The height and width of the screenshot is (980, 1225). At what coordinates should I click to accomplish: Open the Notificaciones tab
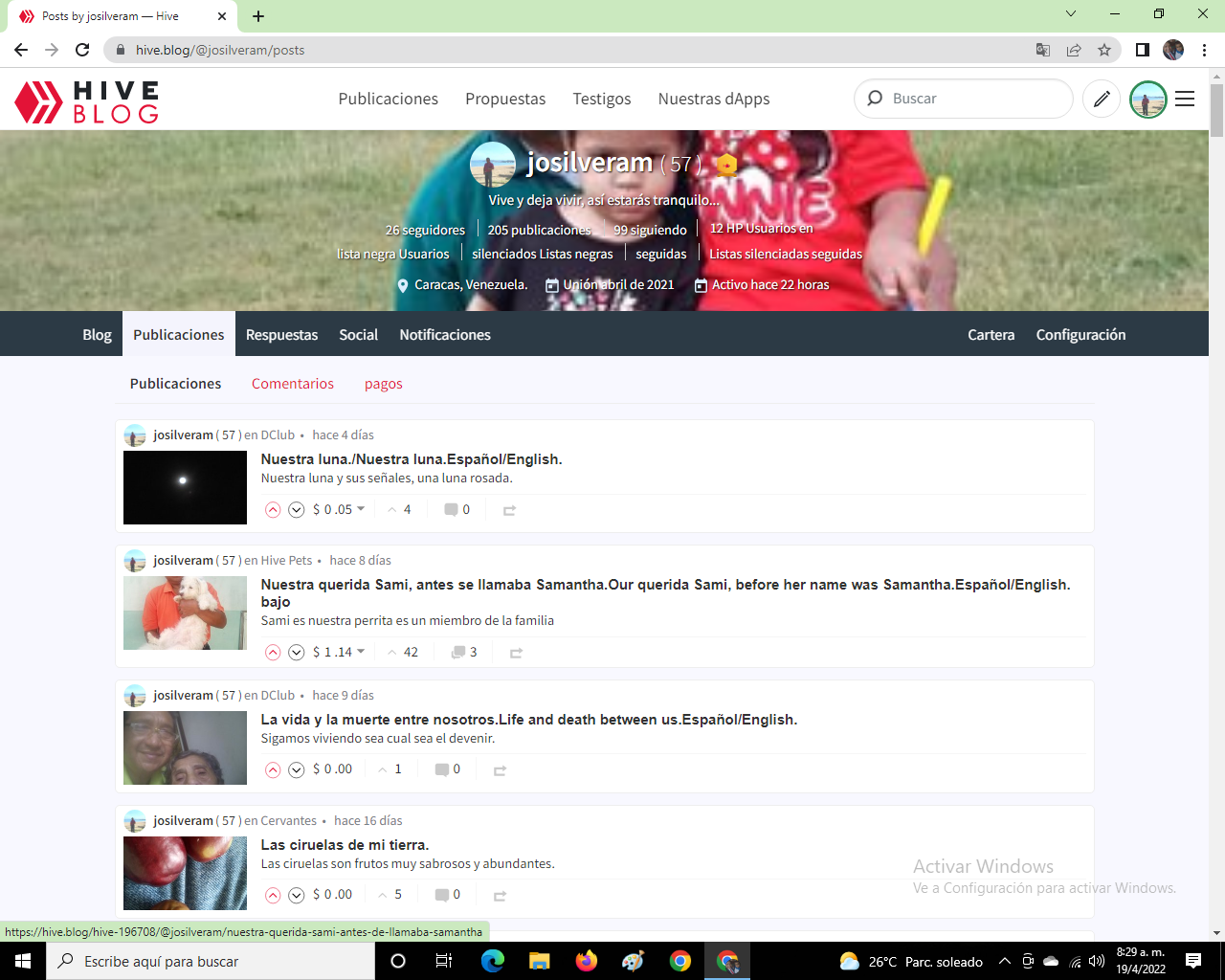click(445, 334)
